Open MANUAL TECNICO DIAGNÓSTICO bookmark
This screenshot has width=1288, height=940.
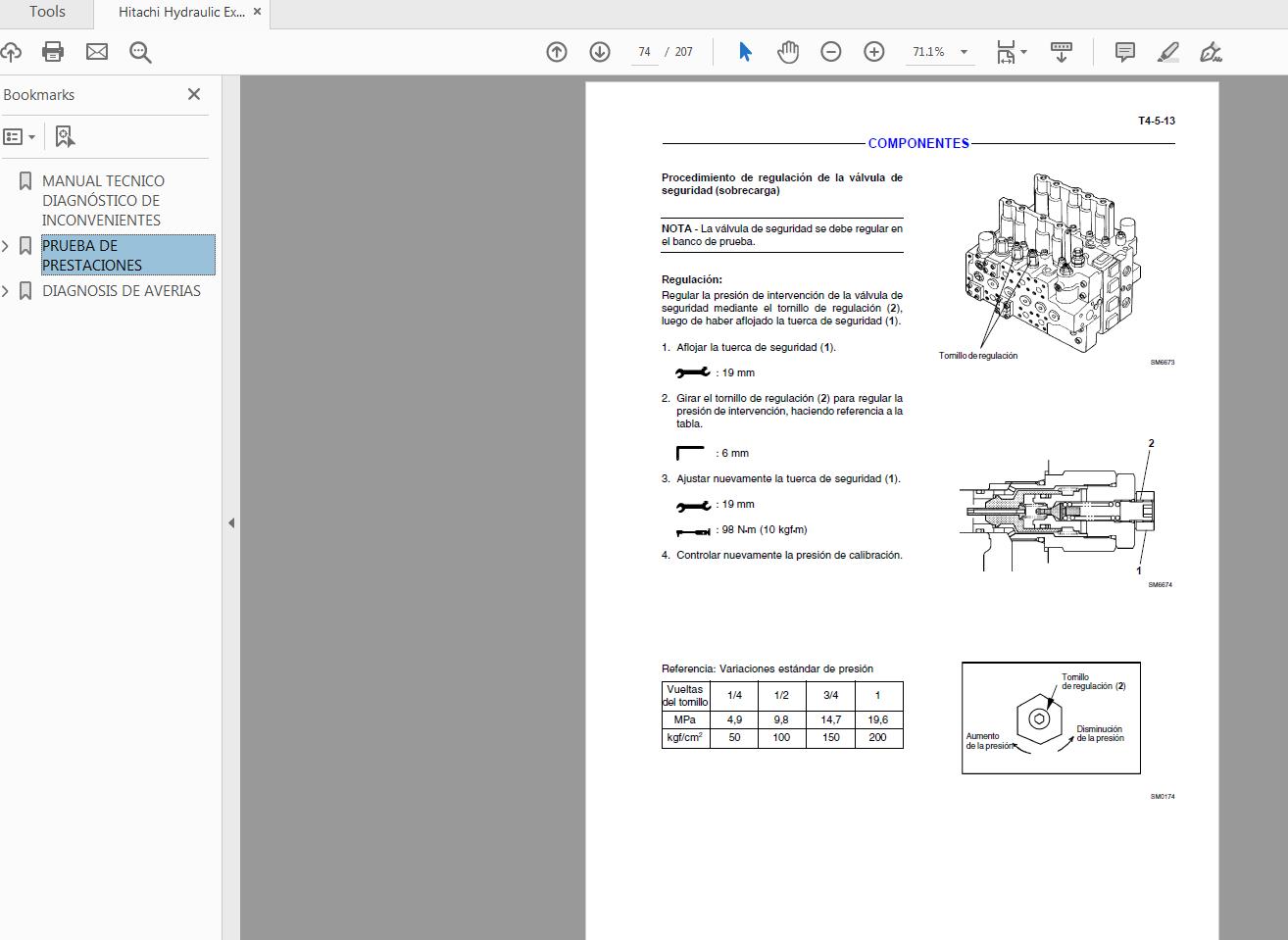click(x=103, y=200)
